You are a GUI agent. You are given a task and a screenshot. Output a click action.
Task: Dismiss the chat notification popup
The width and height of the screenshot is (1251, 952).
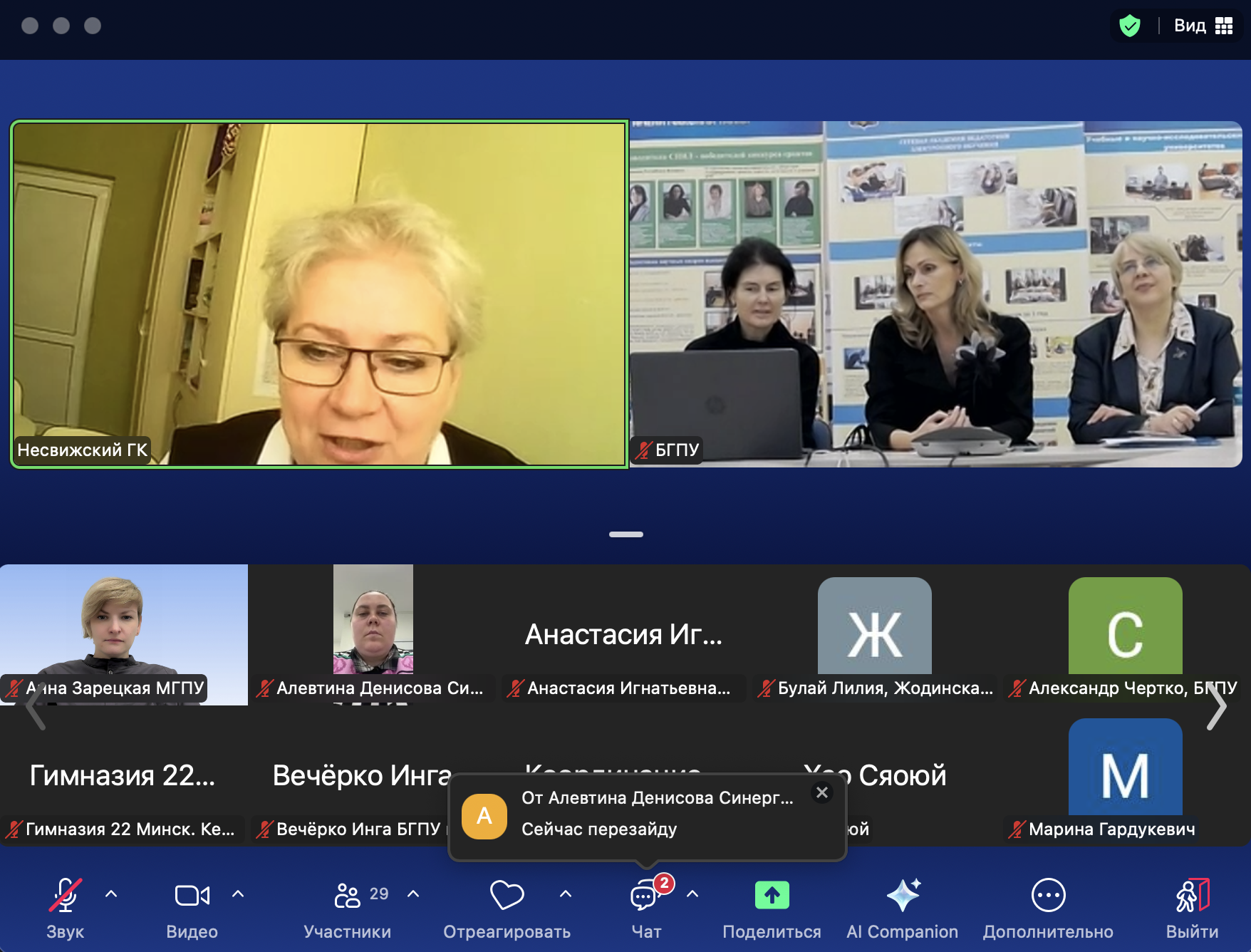click(x=822, y=792)
